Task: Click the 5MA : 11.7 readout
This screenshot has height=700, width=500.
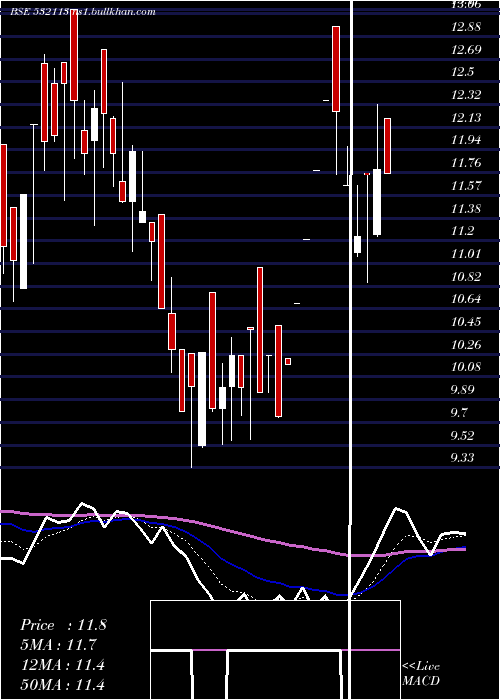Action: (58, 645)
